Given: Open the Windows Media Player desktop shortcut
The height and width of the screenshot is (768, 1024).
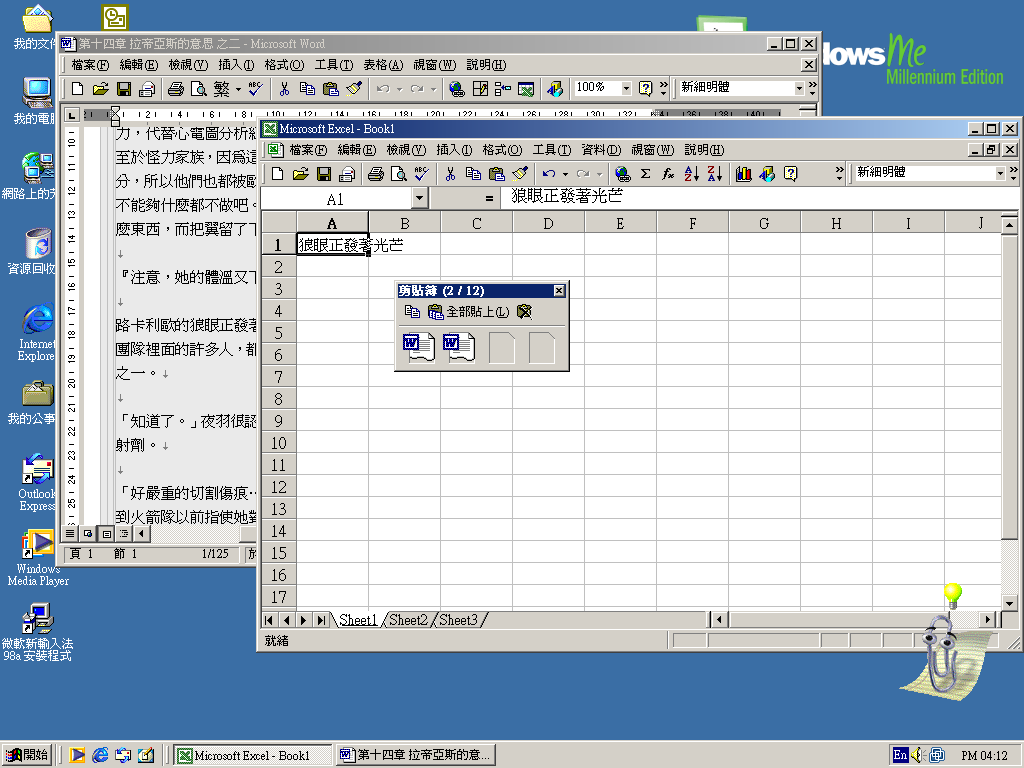Looking at the screenshot, I should [x=38, y=558].
